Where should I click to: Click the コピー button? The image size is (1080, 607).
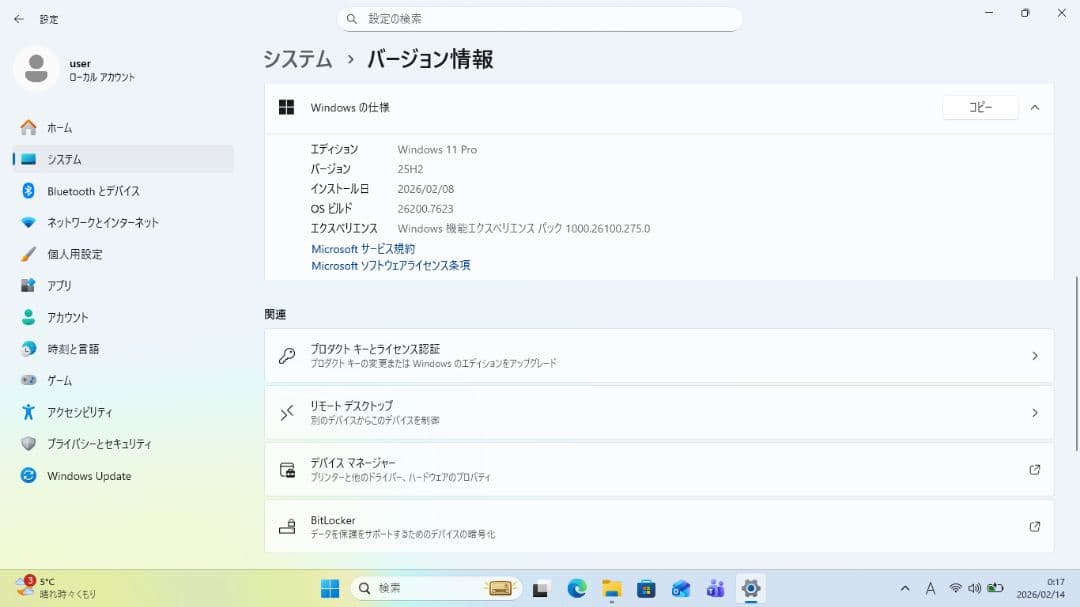pos(980,108)
